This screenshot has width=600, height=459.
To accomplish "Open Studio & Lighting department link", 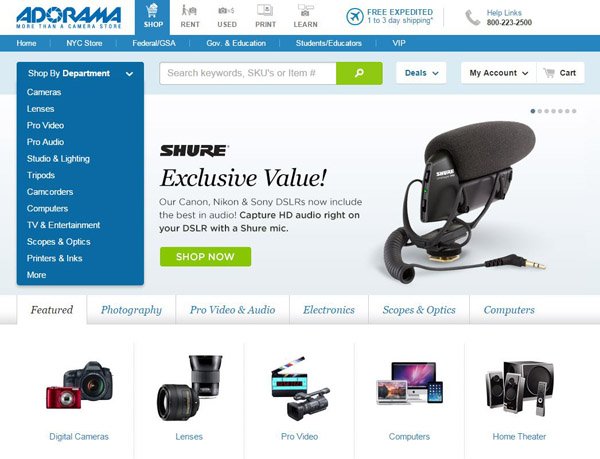I will (58, 159).
